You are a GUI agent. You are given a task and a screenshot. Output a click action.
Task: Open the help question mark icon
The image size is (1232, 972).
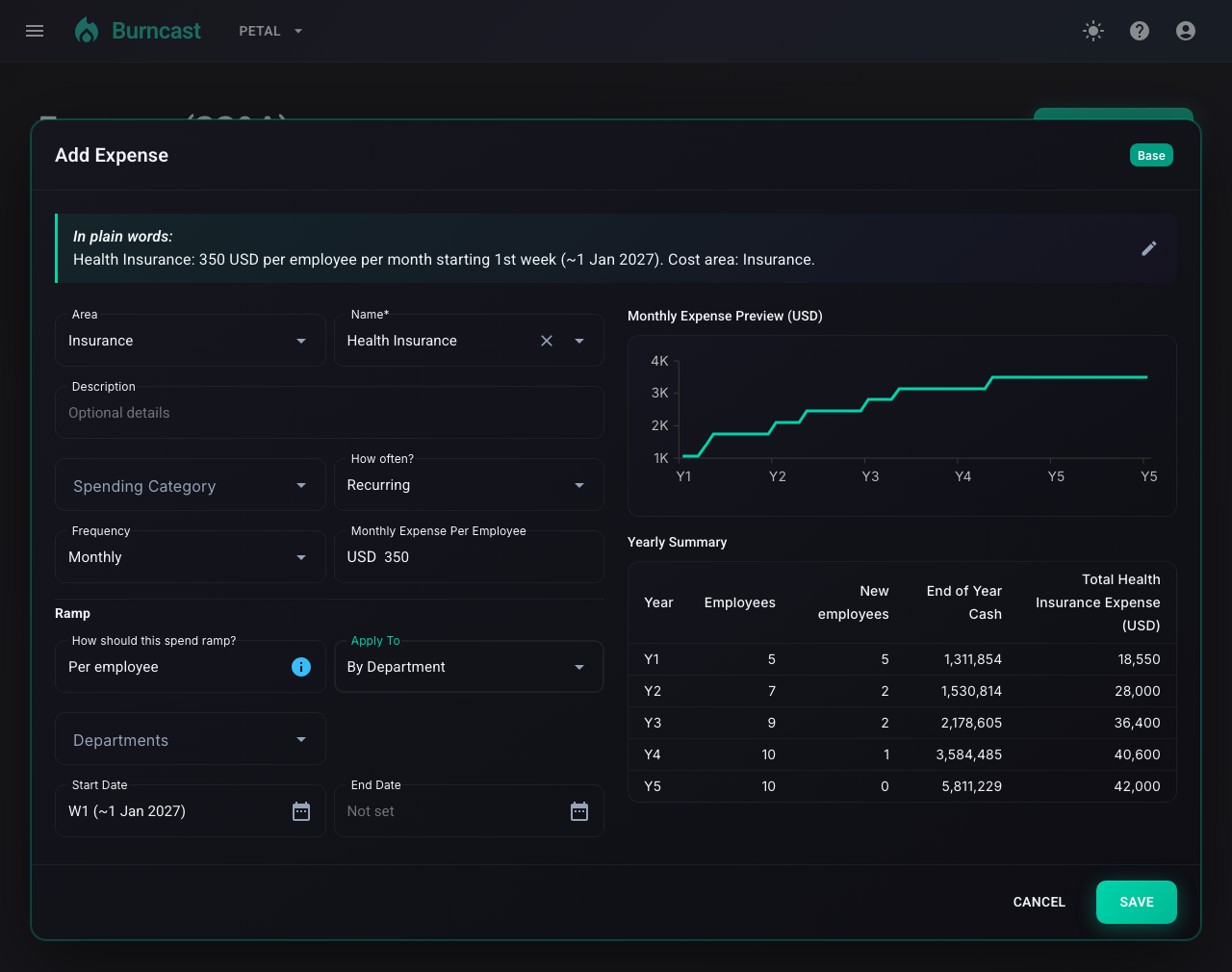pos(1140,31)
